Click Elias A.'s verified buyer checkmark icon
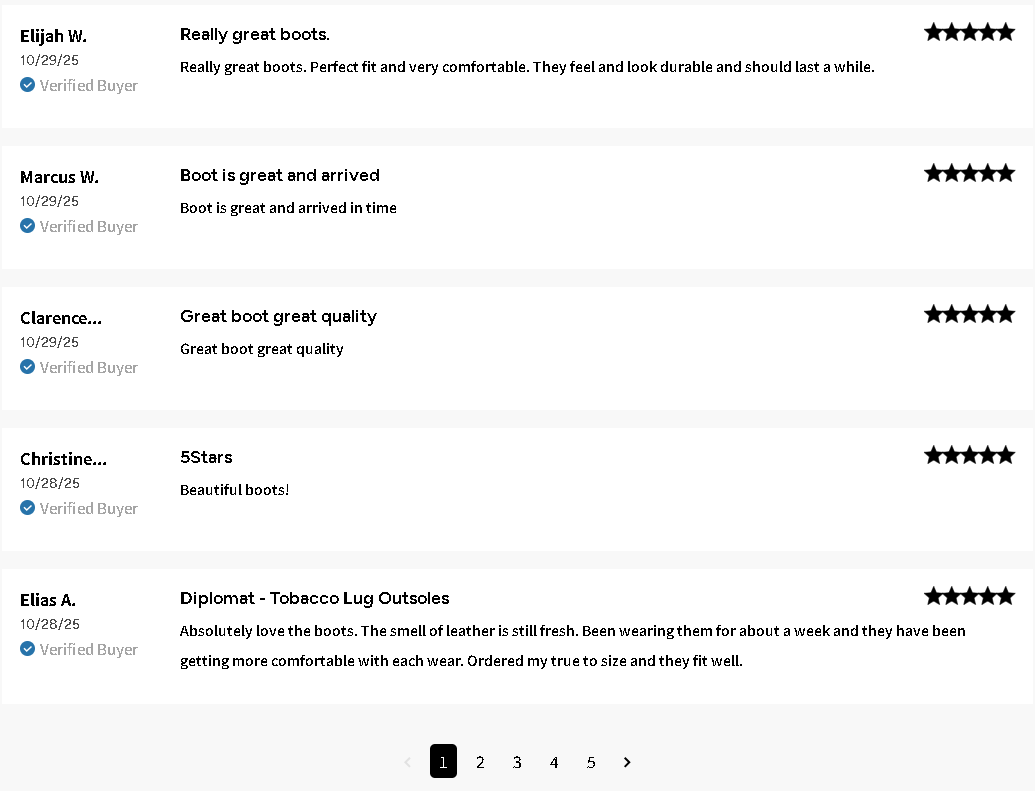 (28, 649)
